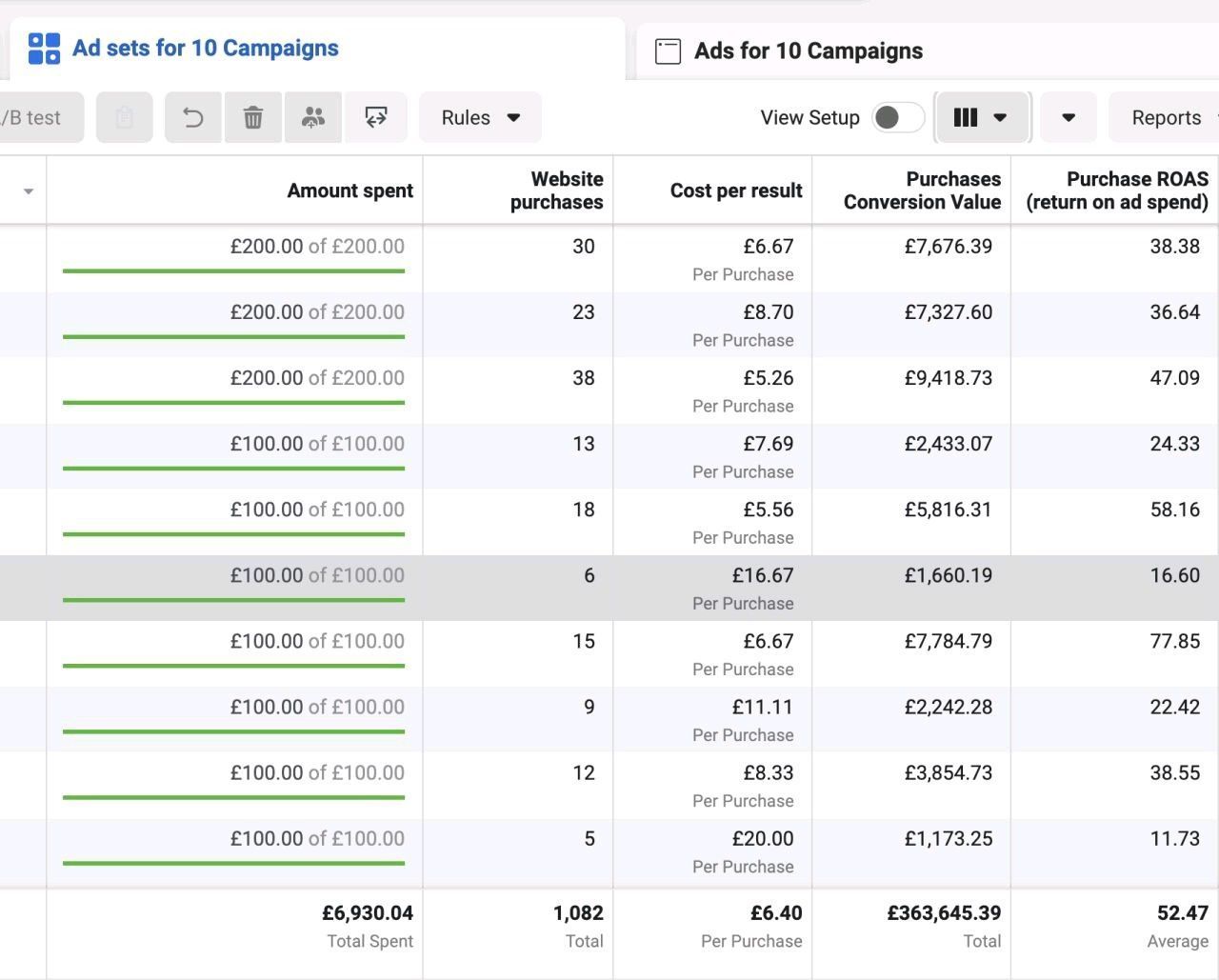Switch to Ads for 10 Campaigns tab

point(808,51)
